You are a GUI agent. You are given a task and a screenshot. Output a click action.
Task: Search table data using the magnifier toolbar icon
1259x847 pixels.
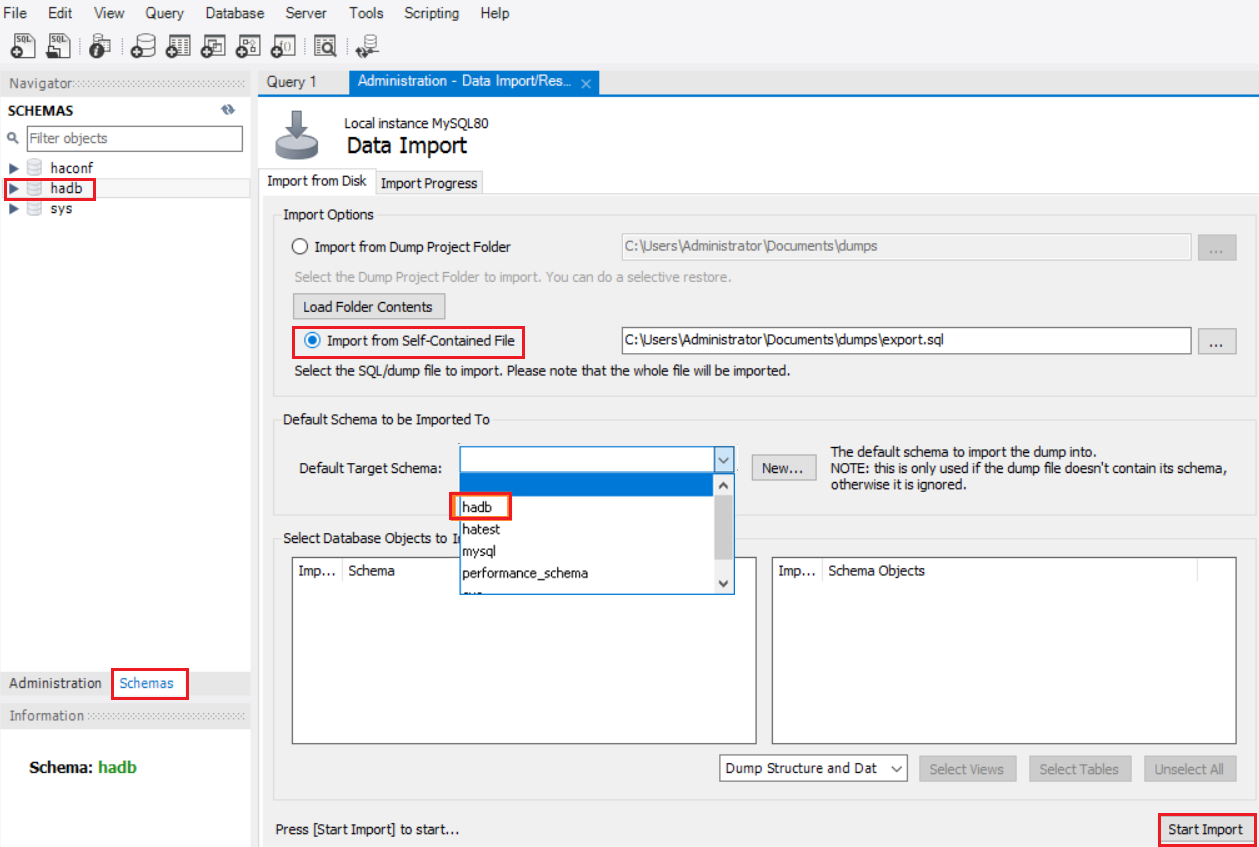[325, 45]
